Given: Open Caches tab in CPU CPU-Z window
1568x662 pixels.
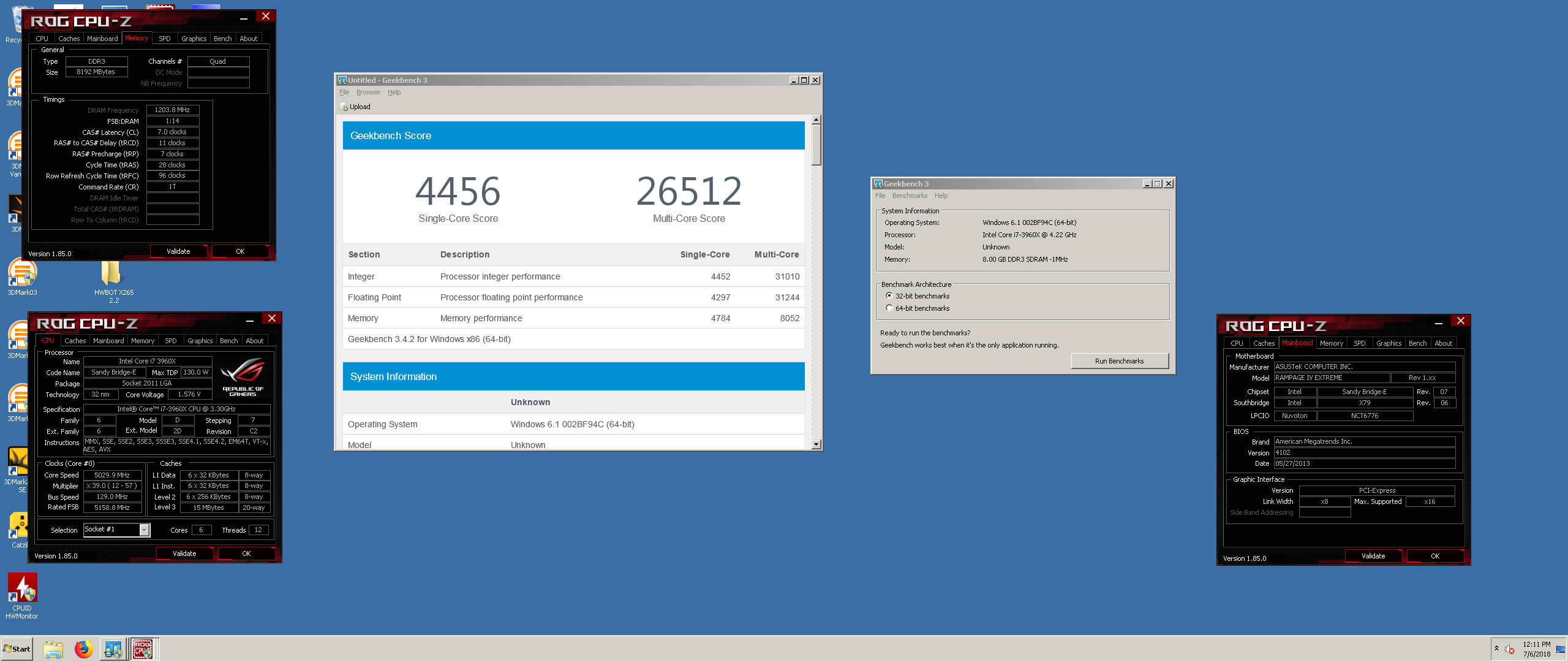Looking at the screenshot, I should (75, 341).
